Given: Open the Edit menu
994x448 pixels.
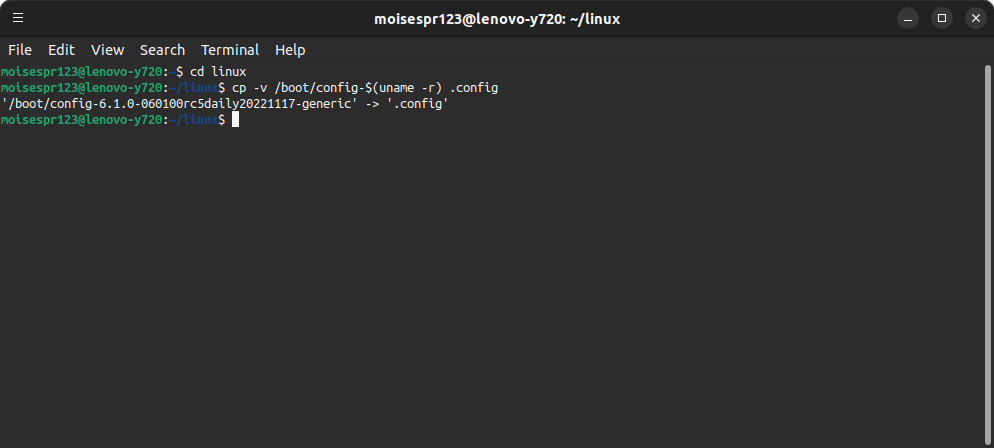Looking at the screenshot, I should pyautogui.click(x=61, y=50).
